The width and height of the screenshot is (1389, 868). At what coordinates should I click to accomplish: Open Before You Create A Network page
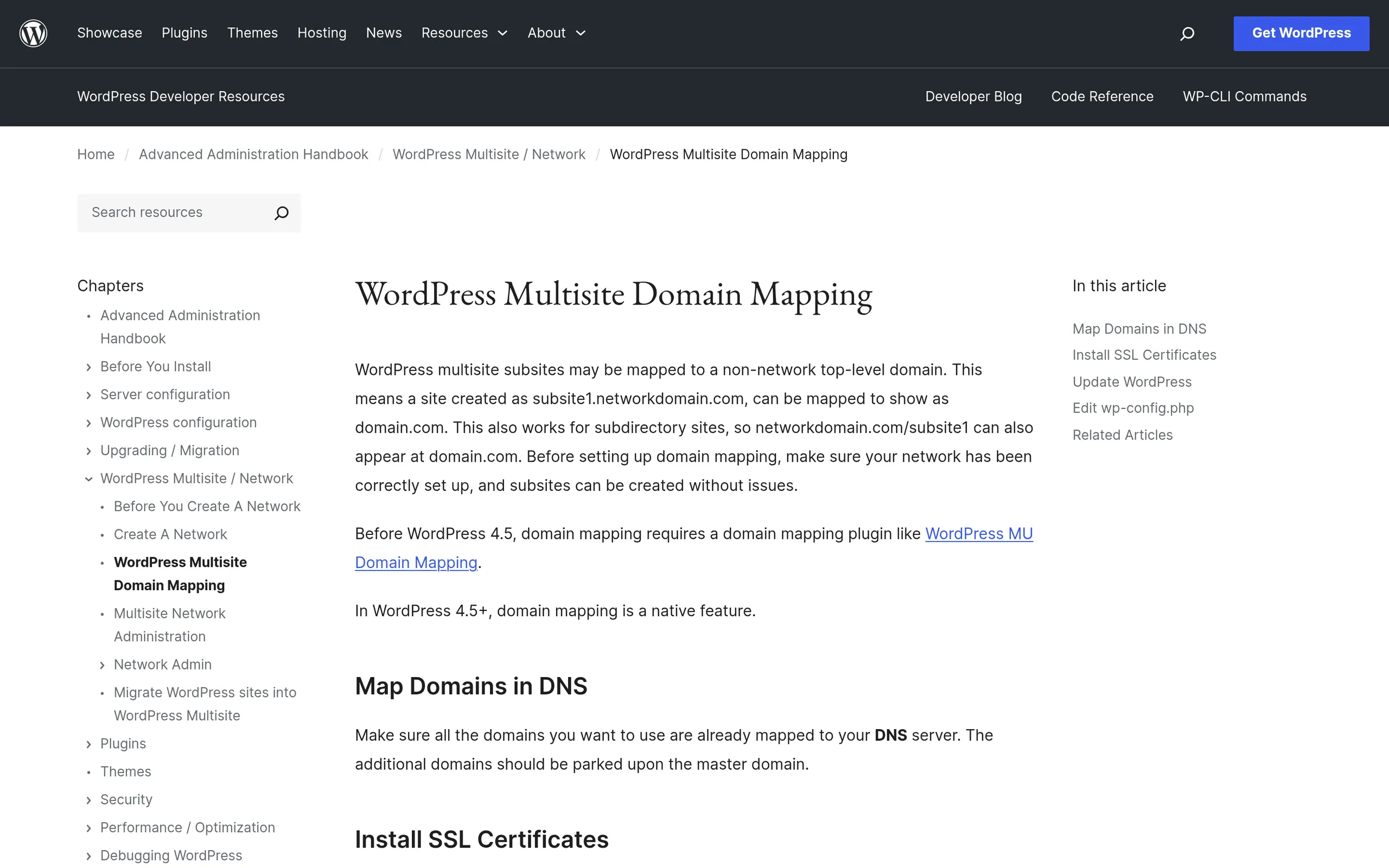(207, 506)
